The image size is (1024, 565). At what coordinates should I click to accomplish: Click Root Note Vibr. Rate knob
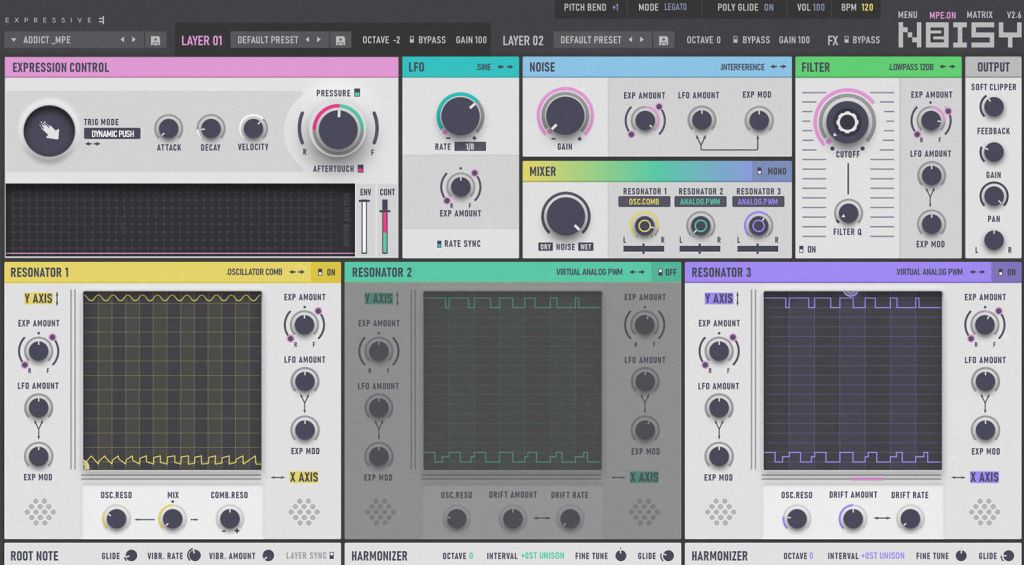click(x=194, y=555)
